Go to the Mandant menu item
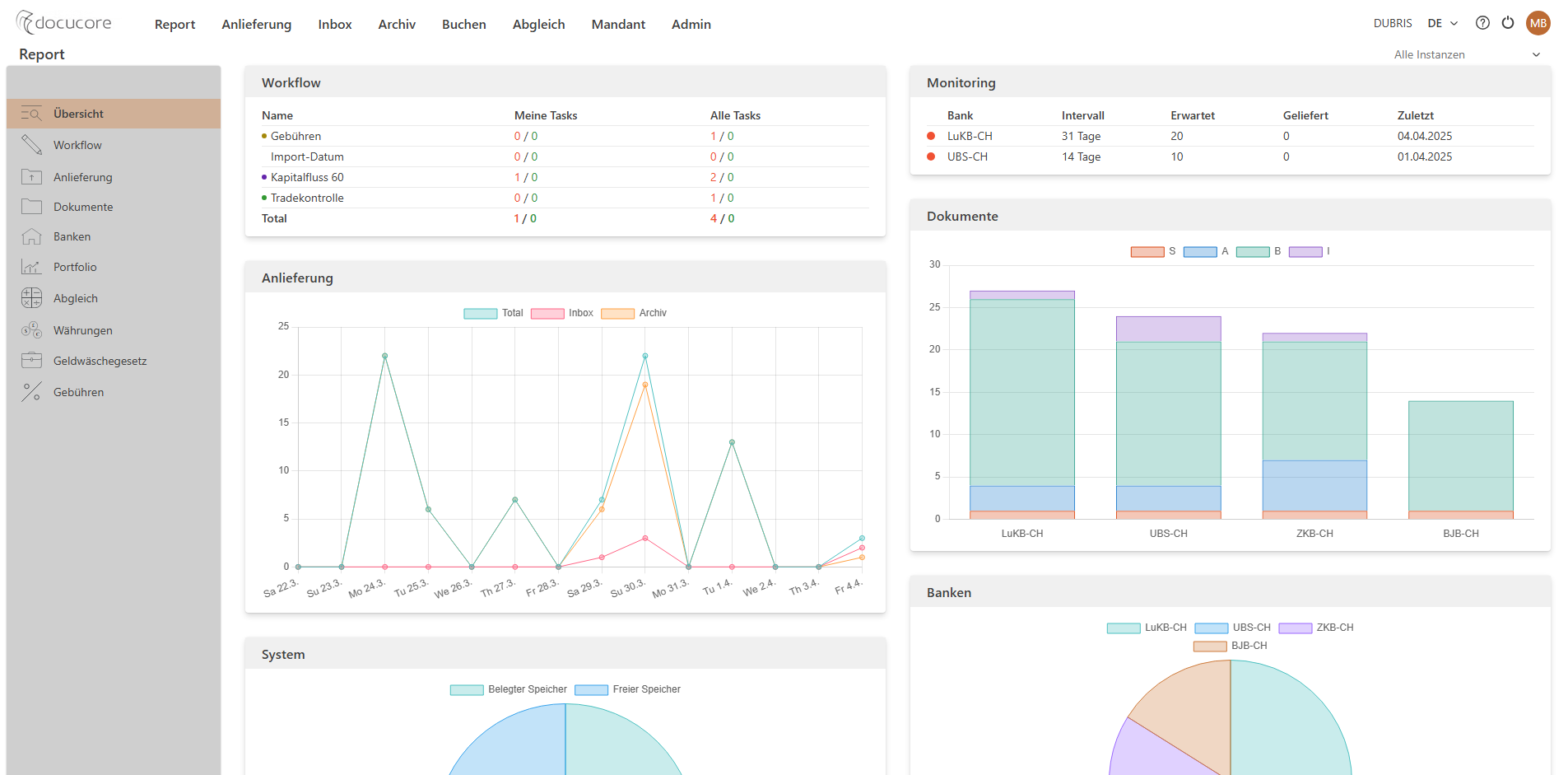 pyautogui.click(x=617, y=25)
